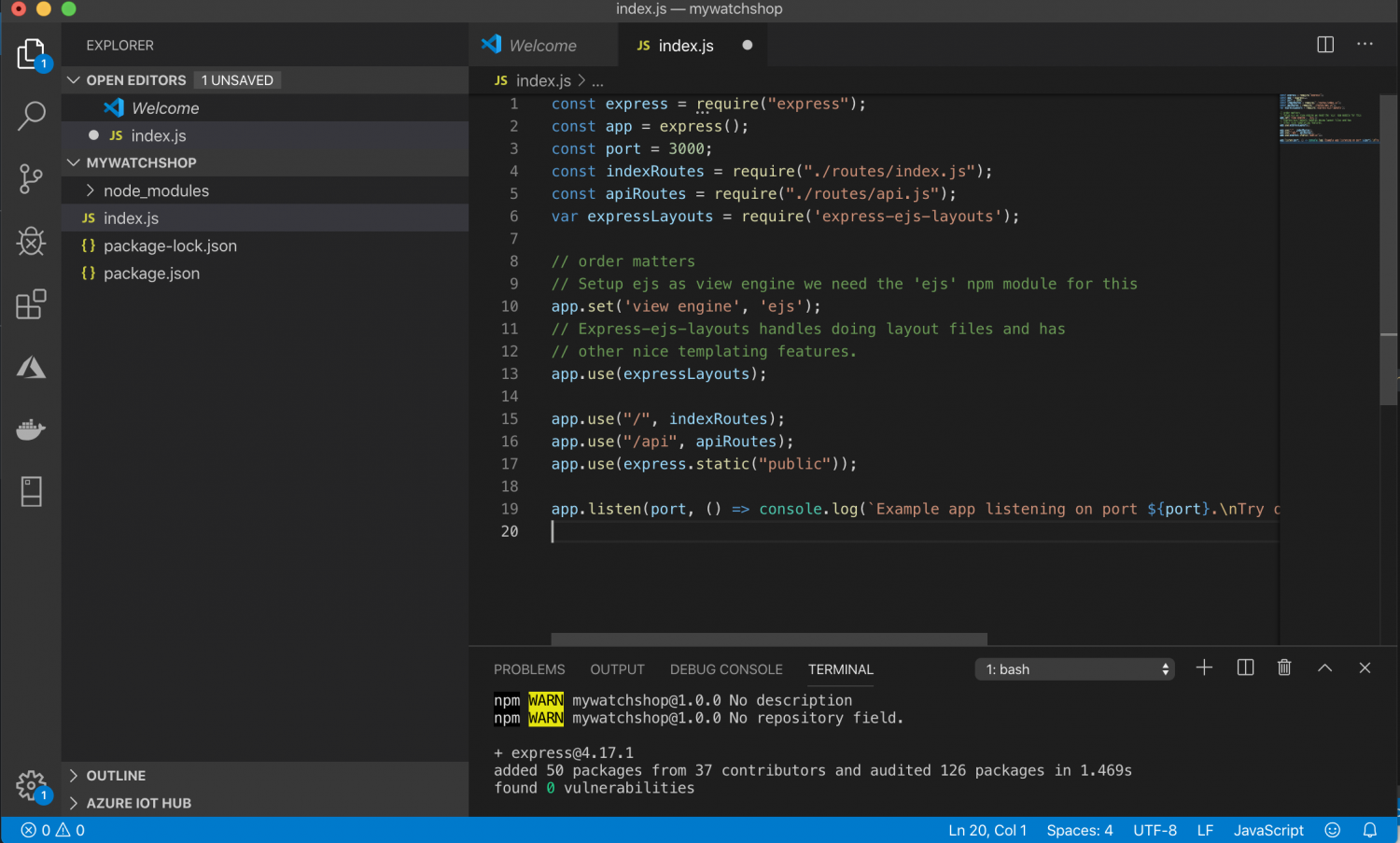
Task: Click the editor vertical scrollbar
Action: (x=1389, y=249)
